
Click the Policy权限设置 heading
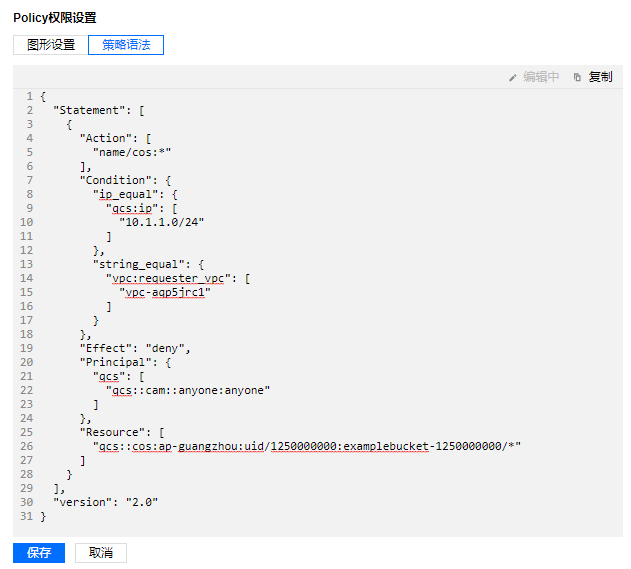(x=55, y=18)
